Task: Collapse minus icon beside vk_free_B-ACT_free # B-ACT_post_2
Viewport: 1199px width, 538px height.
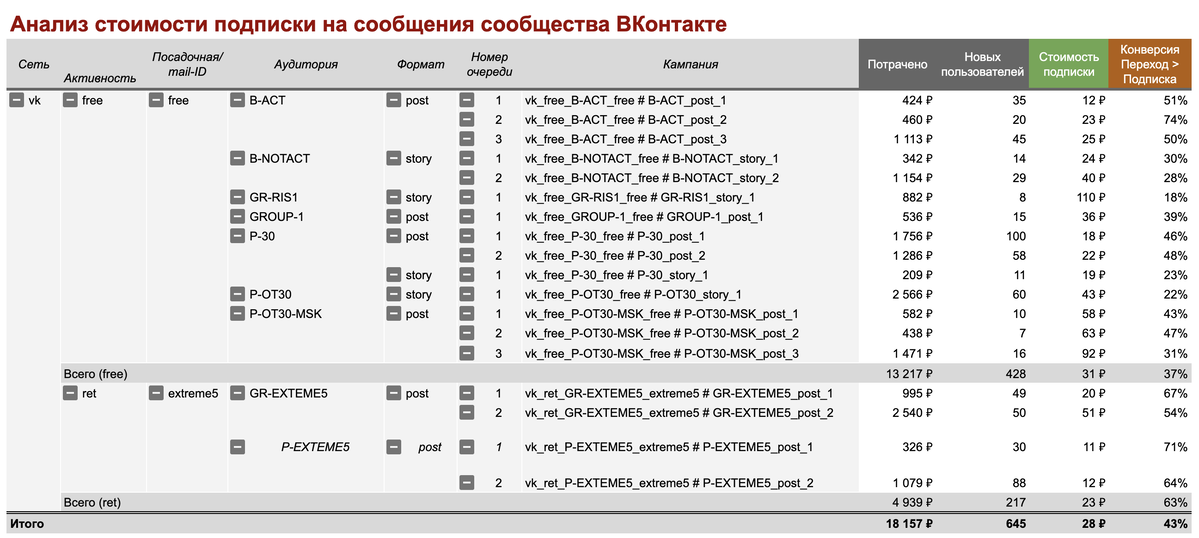Action: tap(466, 119)
